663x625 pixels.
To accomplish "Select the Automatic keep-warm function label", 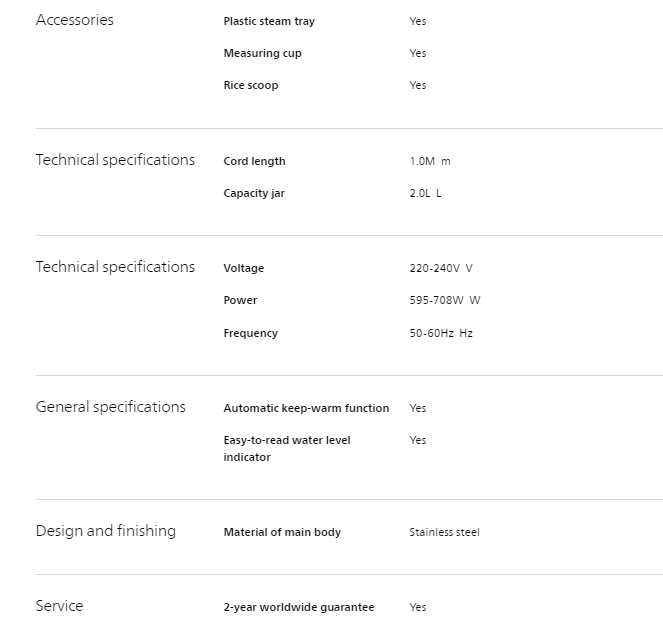I will (x=306, y=408).
